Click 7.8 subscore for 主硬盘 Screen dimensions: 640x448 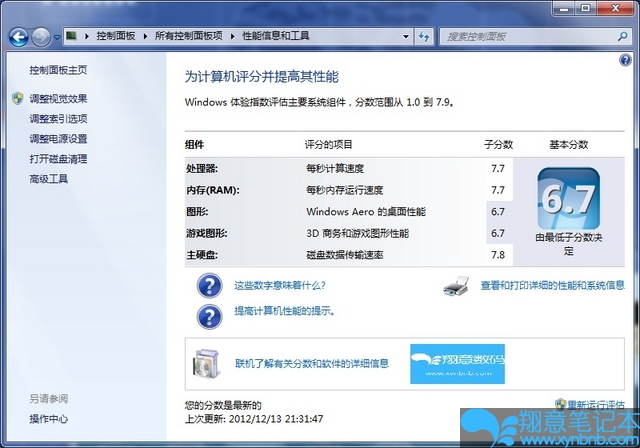498,255
